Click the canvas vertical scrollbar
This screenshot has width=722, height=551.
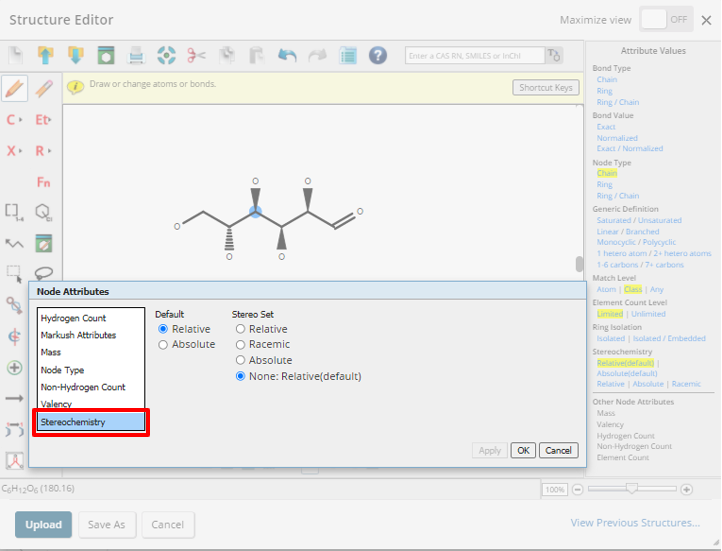coord(579,264)
